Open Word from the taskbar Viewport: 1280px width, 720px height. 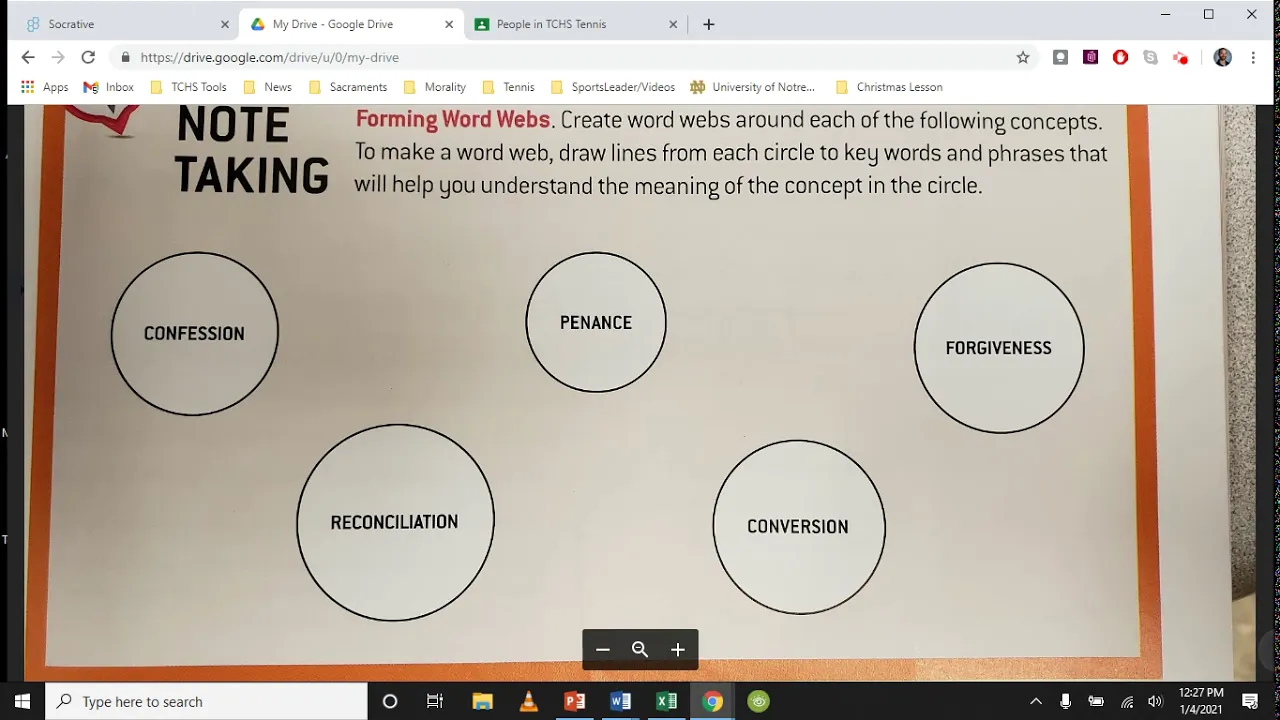(x=621, y=701)
